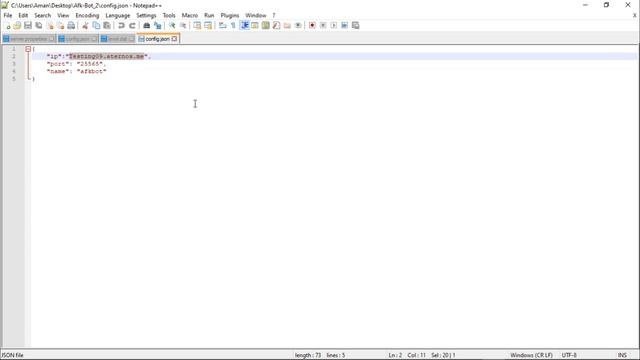Select the active config.json tab
640x360 pixels.
(158, 39)
